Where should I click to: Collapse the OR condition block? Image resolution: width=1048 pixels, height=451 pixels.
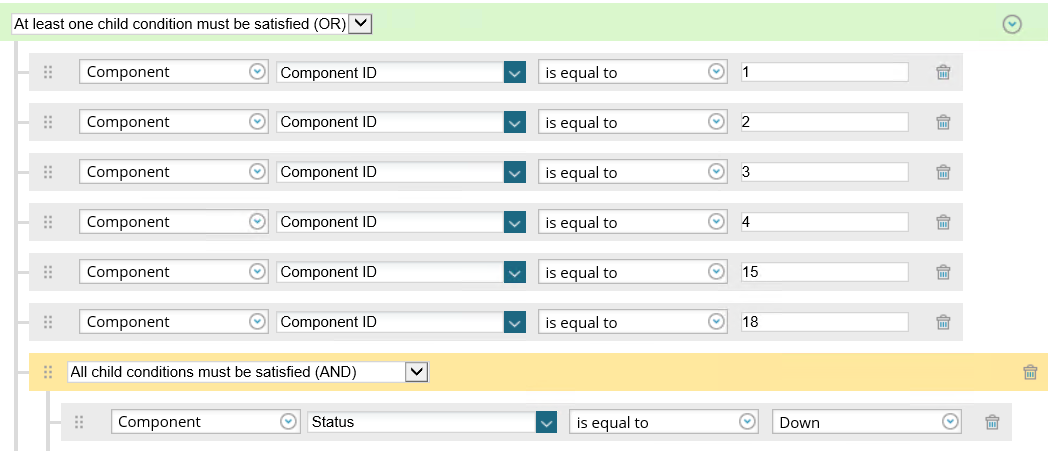[1012, 24]
